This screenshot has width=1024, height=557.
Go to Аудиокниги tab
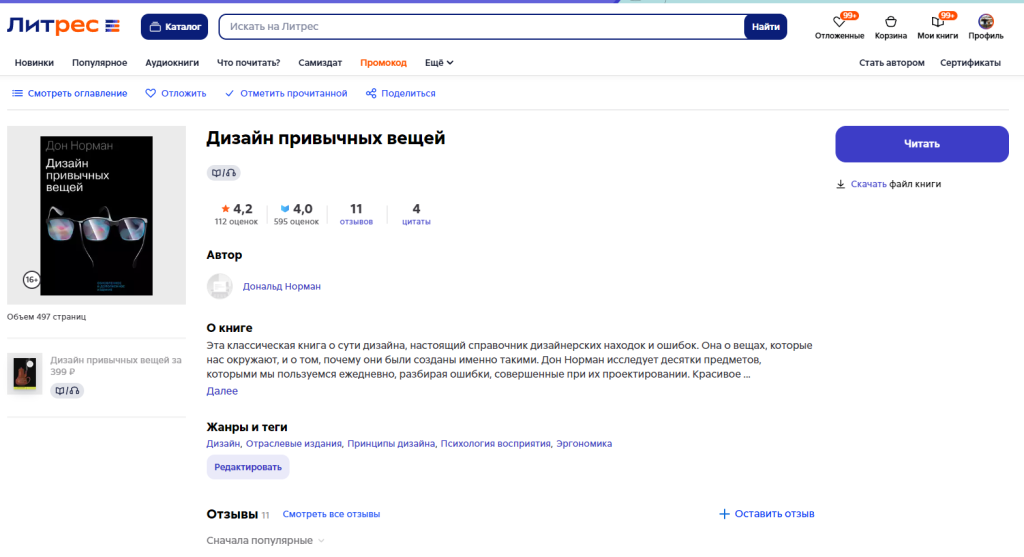coord(172,63)
